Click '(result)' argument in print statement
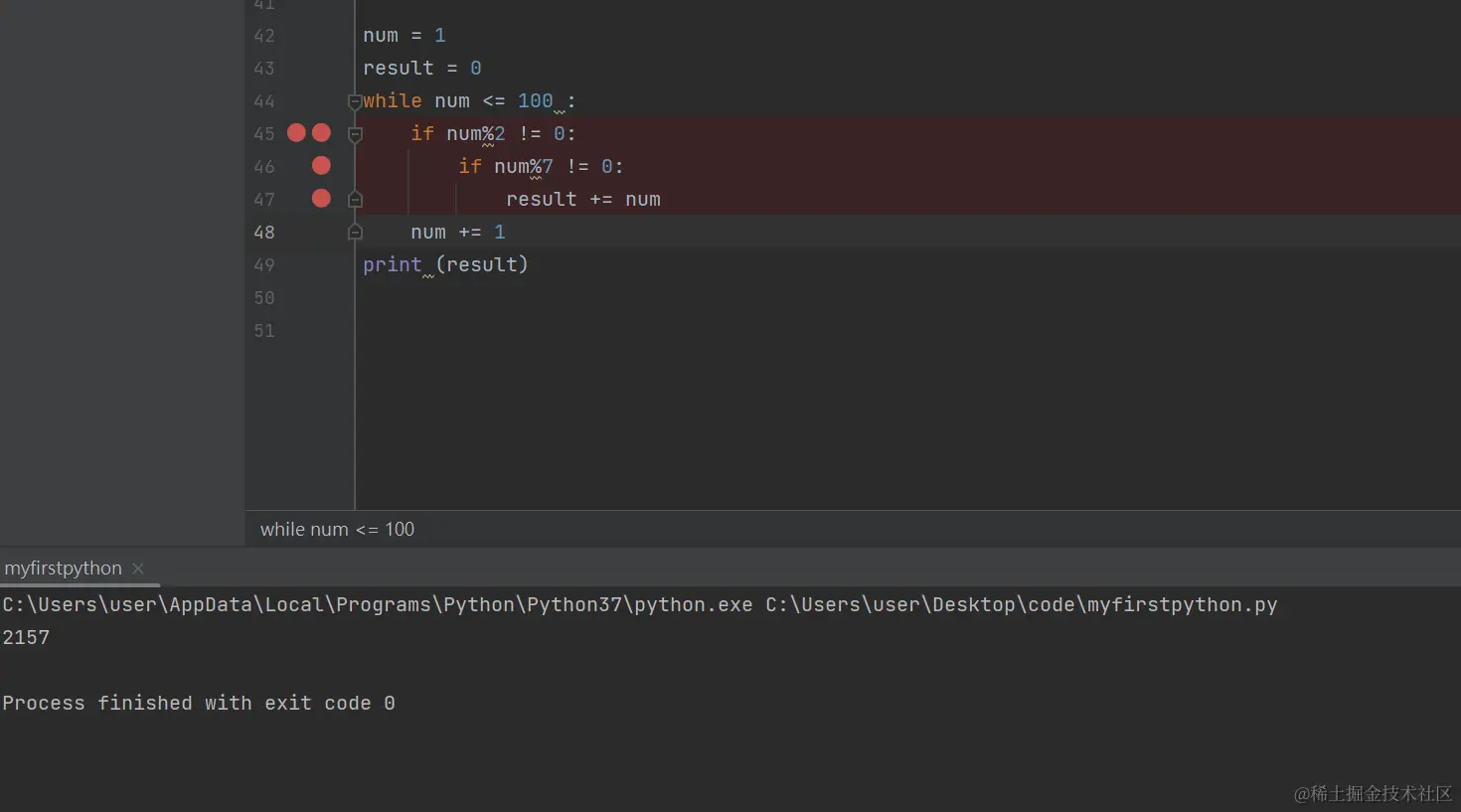This screenshot has height=812, width=1461. [x=482, y=264]
